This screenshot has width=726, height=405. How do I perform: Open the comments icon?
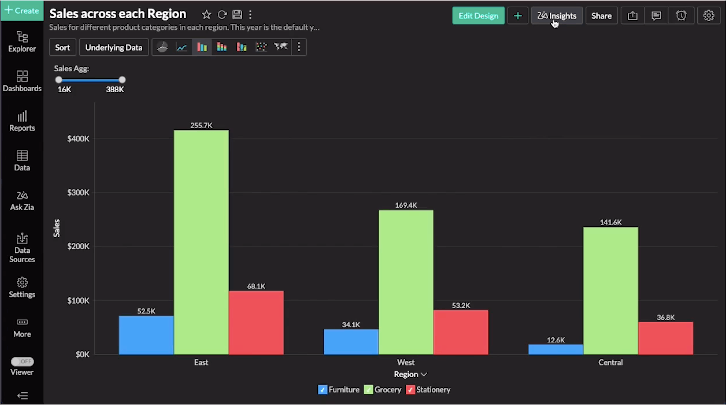656,16
